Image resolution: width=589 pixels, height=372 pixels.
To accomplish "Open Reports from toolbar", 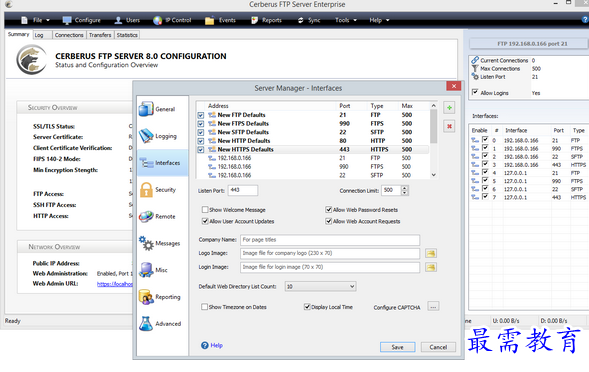I will pyautogui.click(x=266, y=20).
